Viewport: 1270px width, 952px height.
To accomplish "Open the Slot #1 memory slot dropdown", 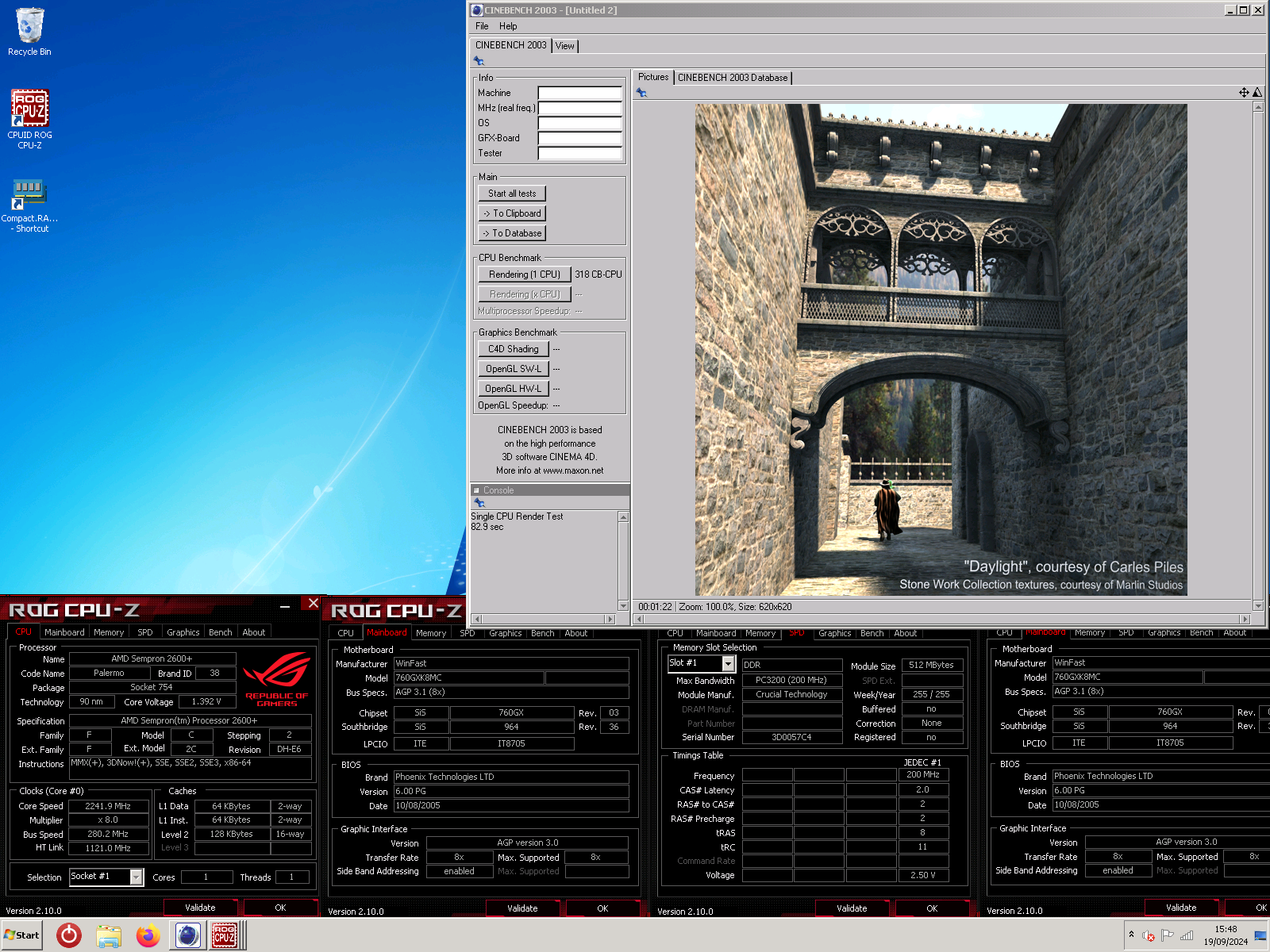I will pos(728,663).
